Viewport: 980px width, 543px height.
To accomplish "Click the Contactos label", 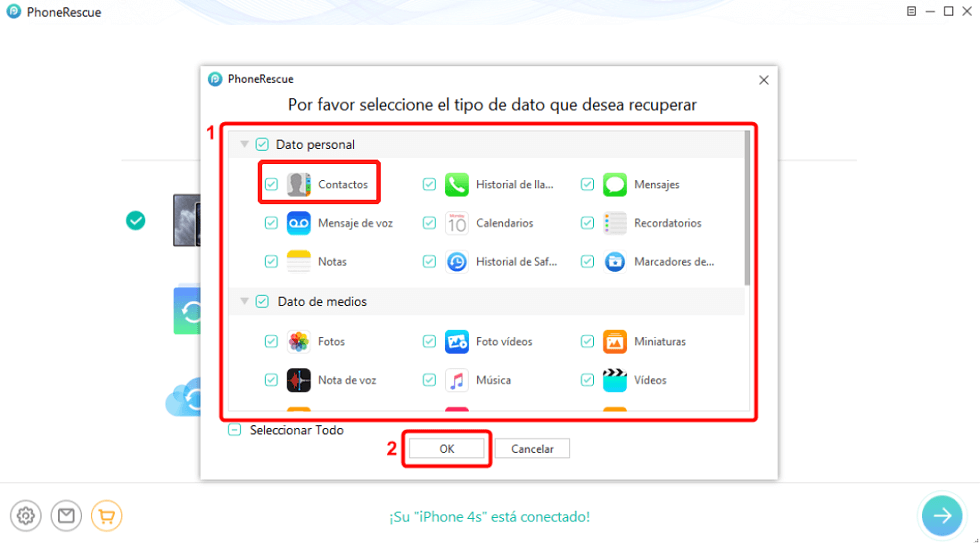I will pyautogui.click(x=342, y=184).
